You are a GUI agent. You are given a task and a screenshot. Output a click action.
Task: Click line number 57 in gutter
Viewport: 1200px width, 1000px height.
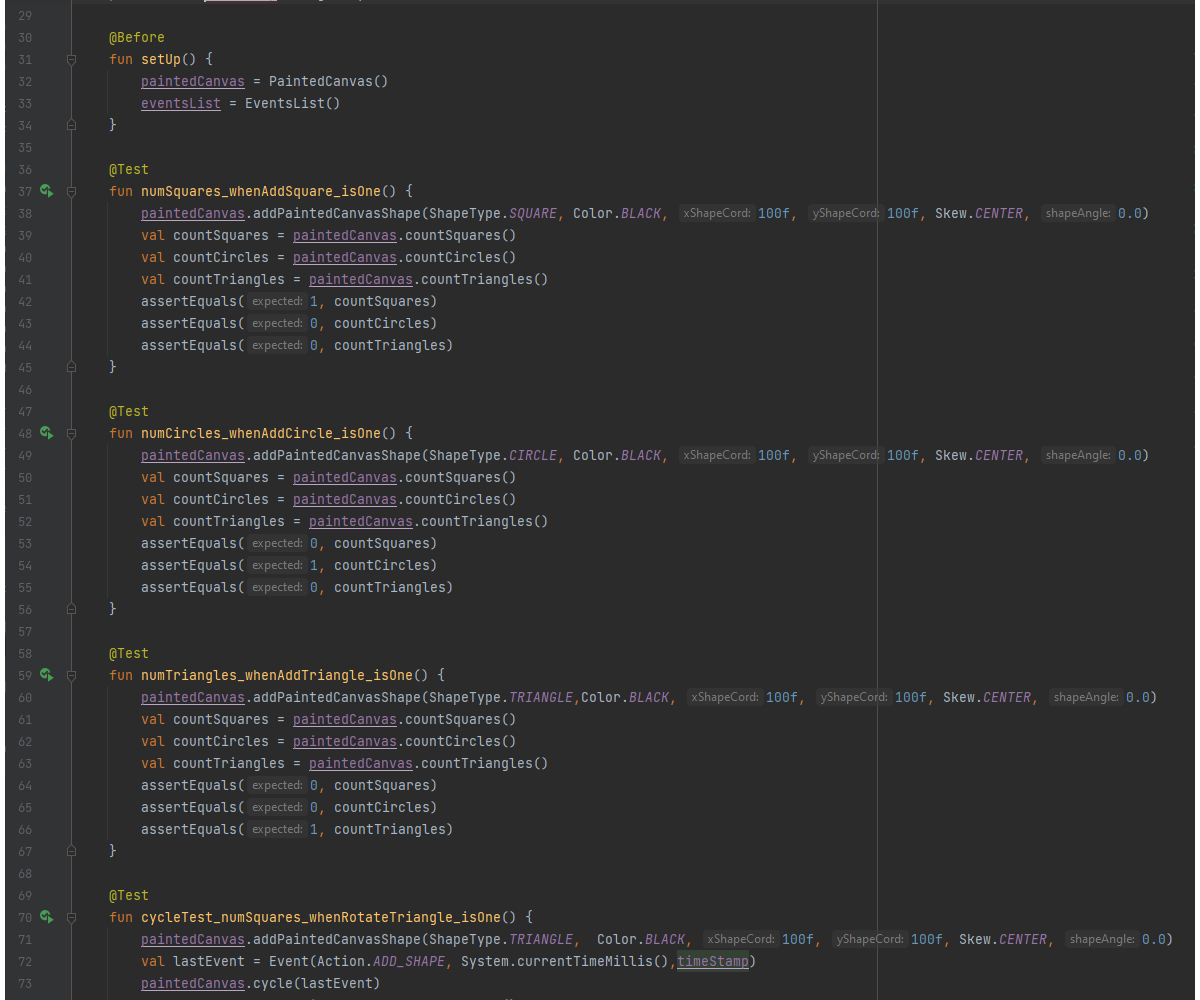click(x=25, y=631)
